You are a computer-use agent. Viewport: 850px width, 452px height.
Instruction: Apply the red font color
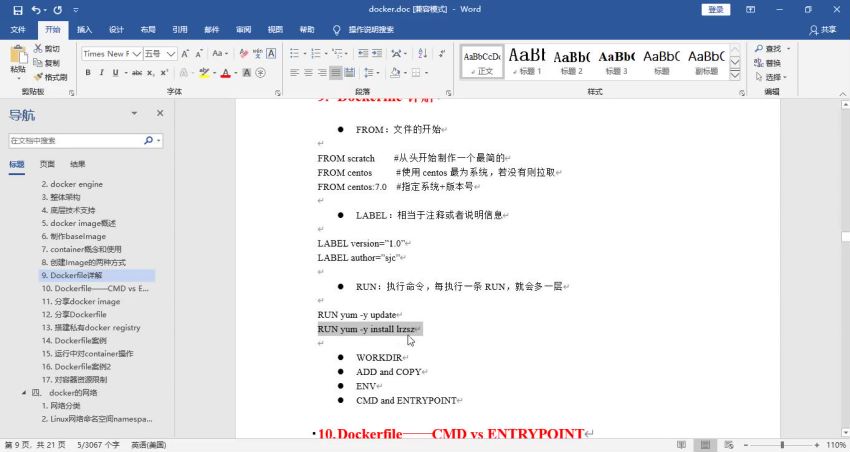(x=226, y=73)
